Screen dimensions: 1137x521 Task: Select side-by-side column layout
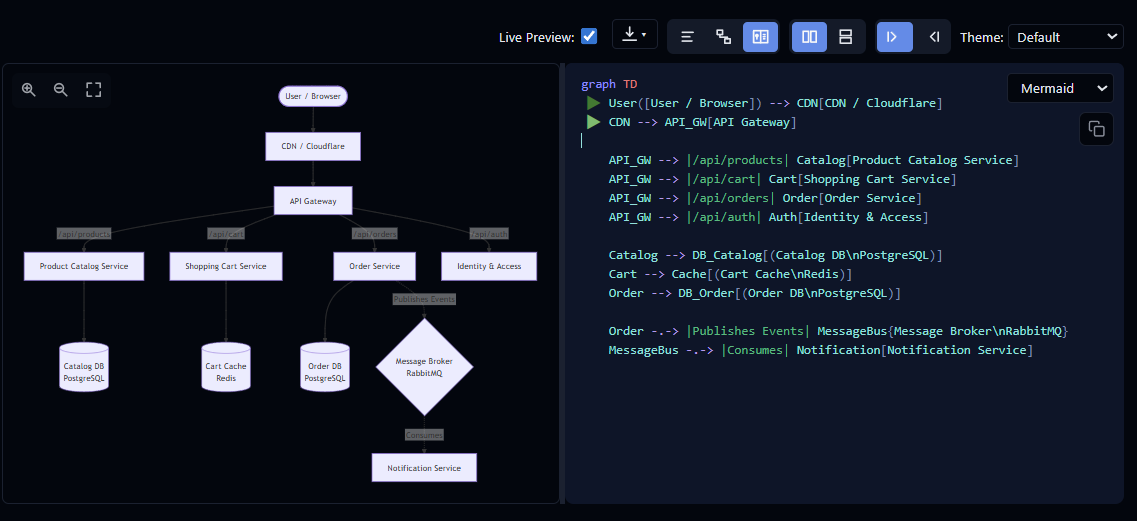click(x=810, y=37)
